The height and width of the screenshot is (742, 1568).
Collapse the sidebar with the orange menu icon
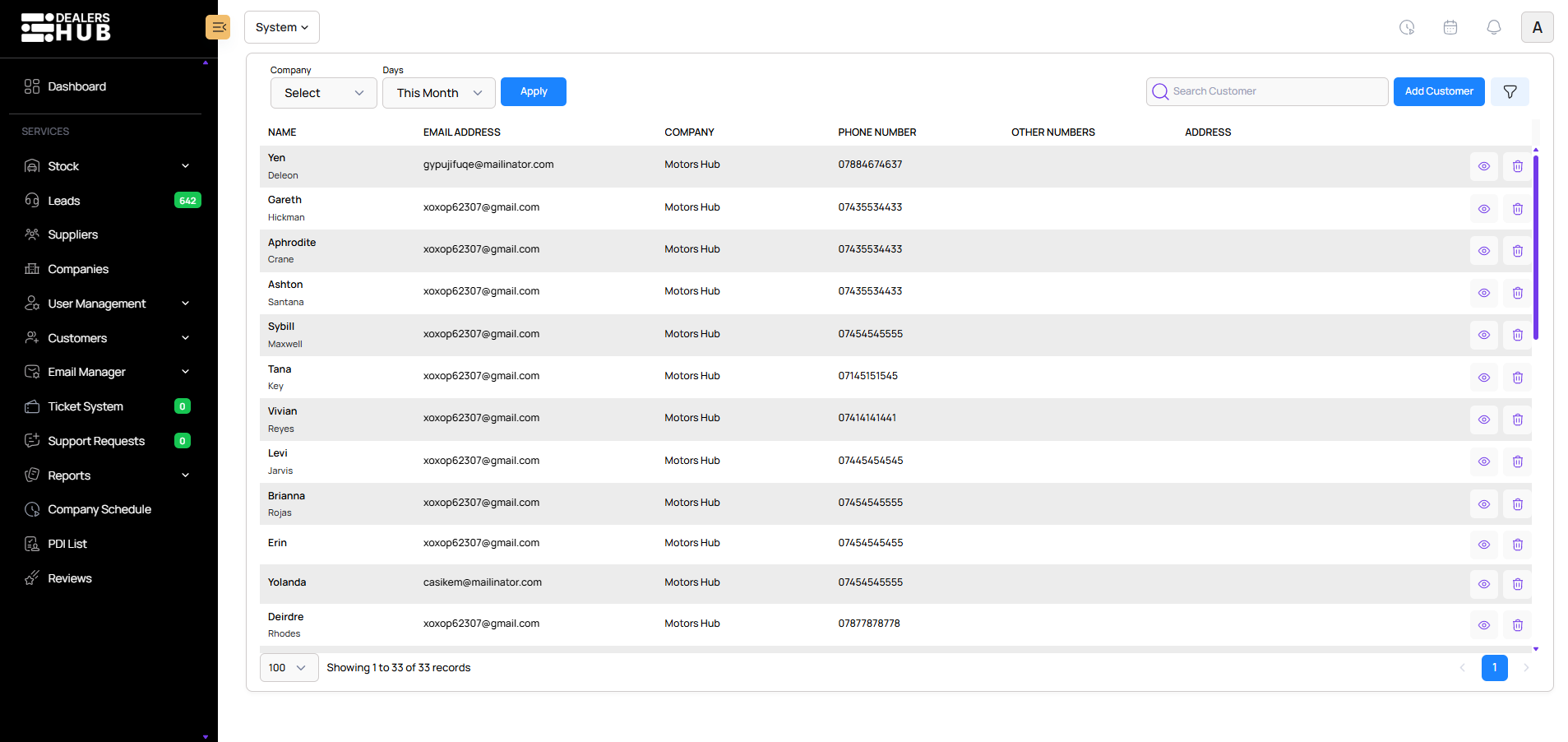(x=218, y=27)
